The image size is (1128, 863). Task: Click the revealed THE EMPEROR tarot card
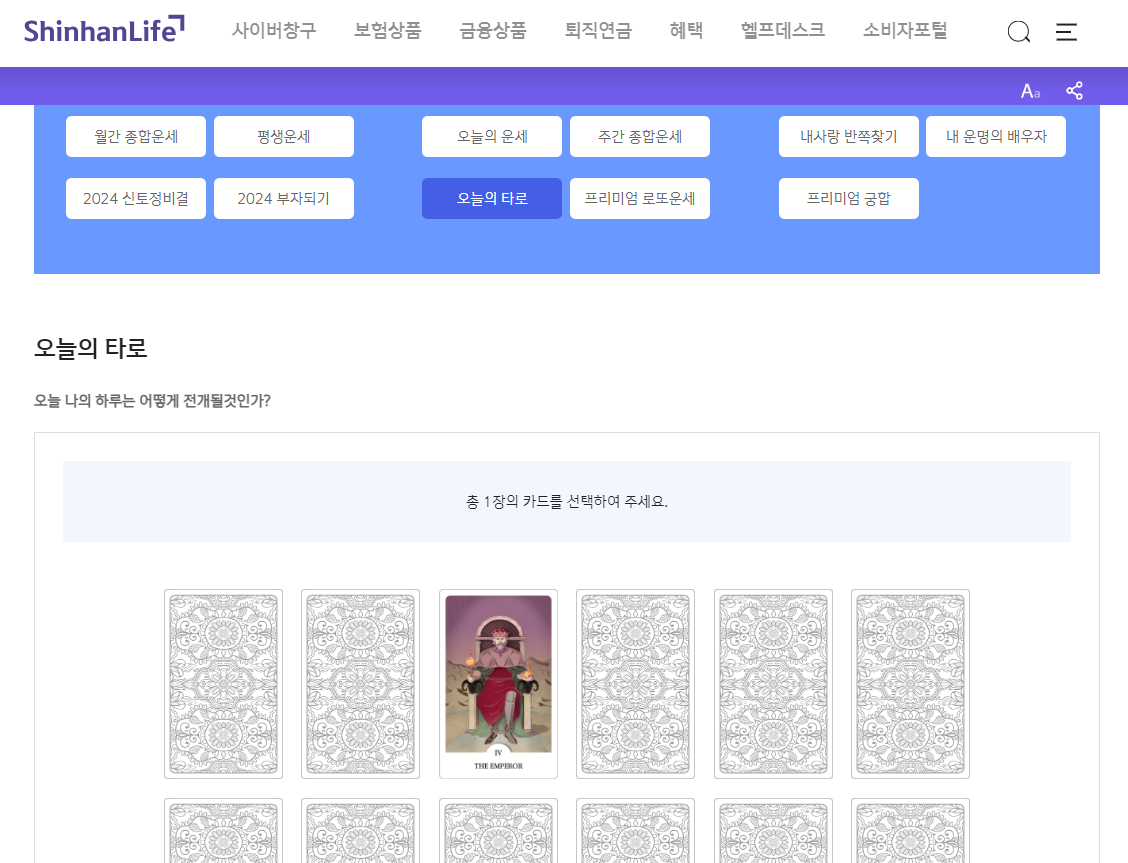499,684
